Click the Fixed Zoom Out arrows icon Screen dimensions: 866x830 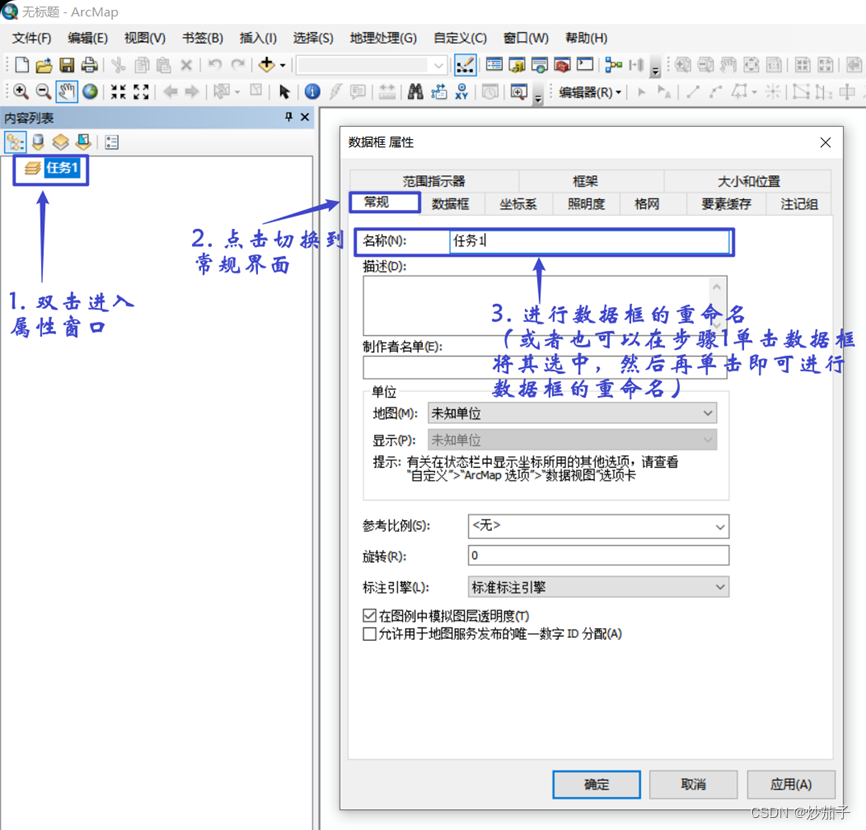pyautogui.click(x=141, y=92)
